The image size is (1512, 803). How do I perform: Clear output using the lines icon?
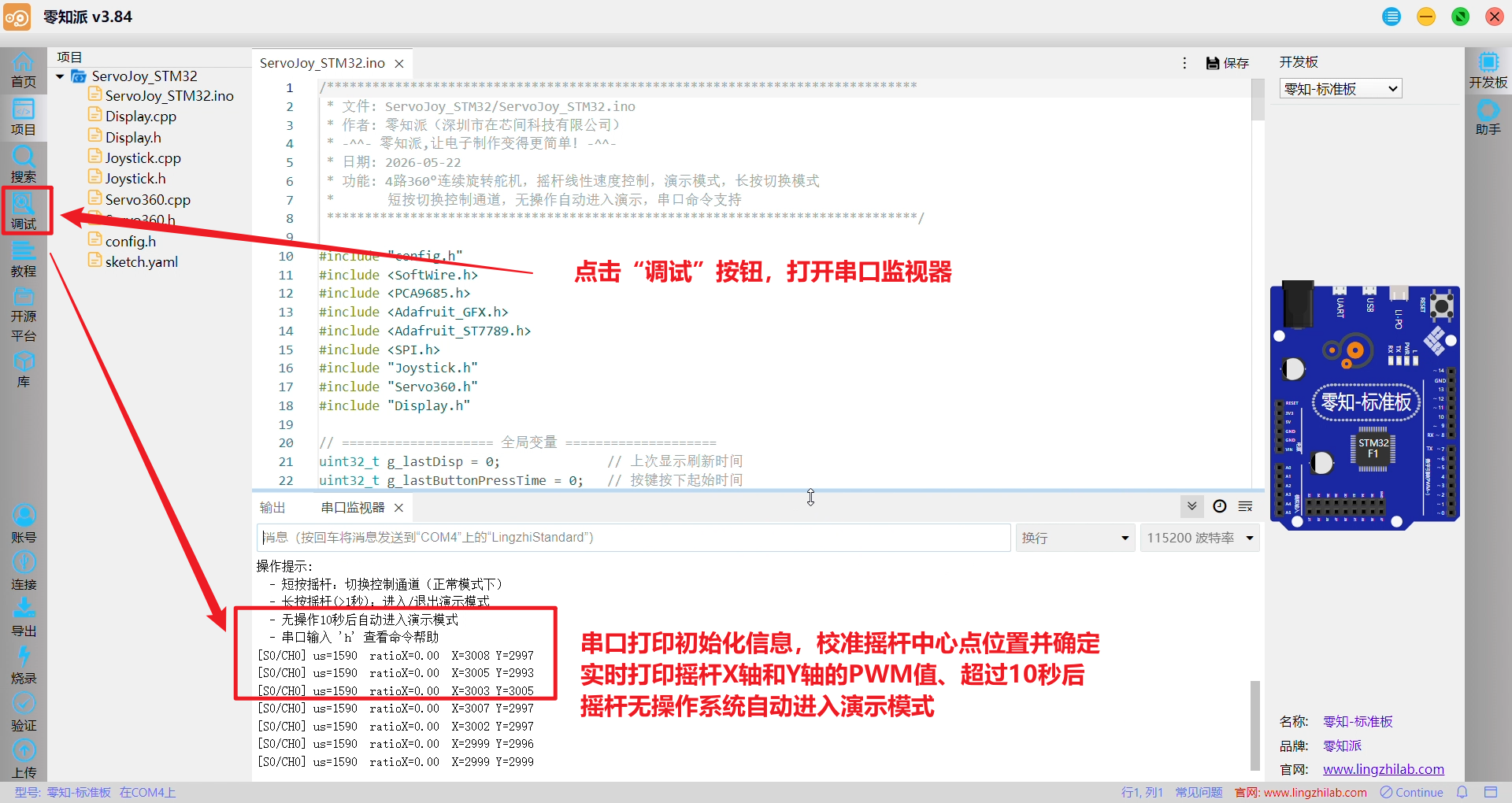coord(1245,506)
